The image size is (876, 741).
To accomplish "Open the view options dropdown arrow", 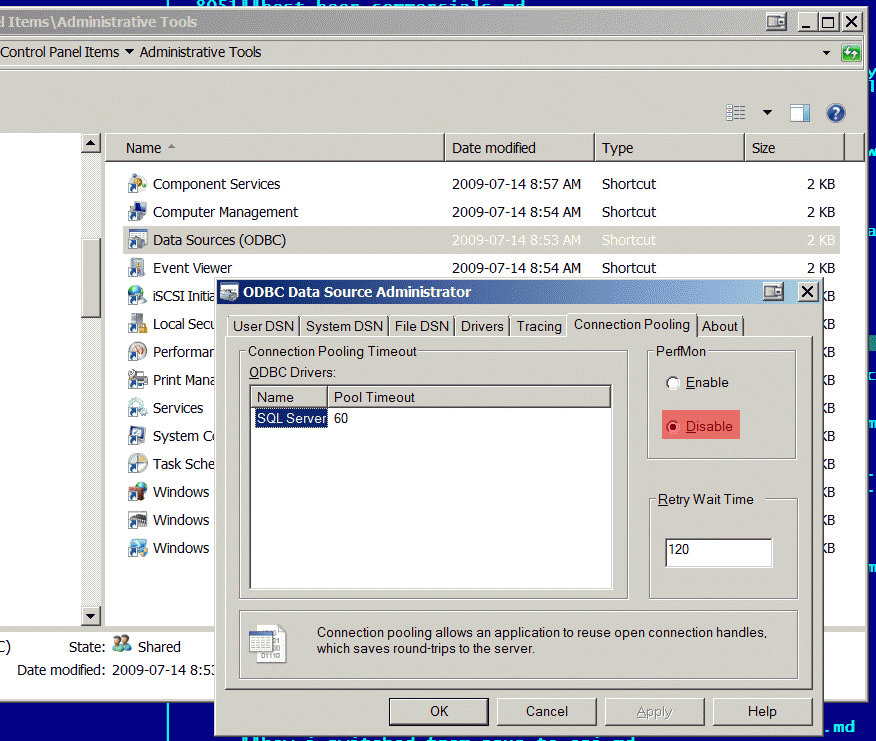I will tap(768, 113).
